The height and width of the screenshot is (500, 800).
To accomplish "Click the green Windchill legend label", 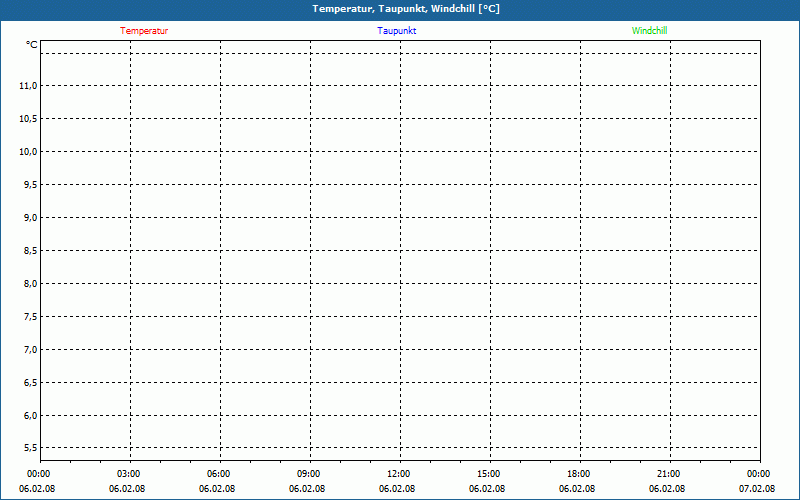I will coord(649,31).
